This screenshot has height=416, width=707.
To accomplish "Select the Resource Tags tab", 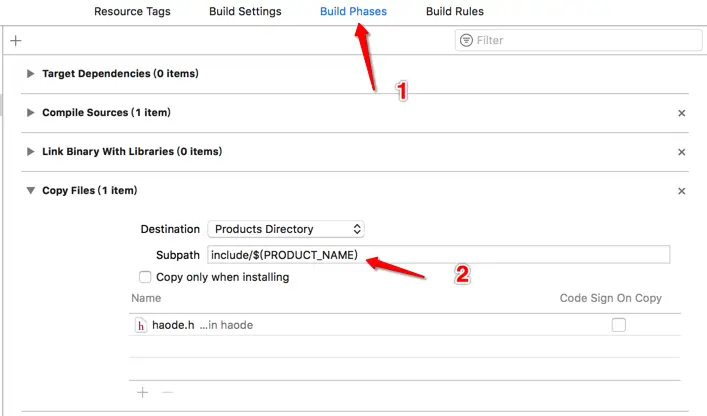I will tap(132, 12).
